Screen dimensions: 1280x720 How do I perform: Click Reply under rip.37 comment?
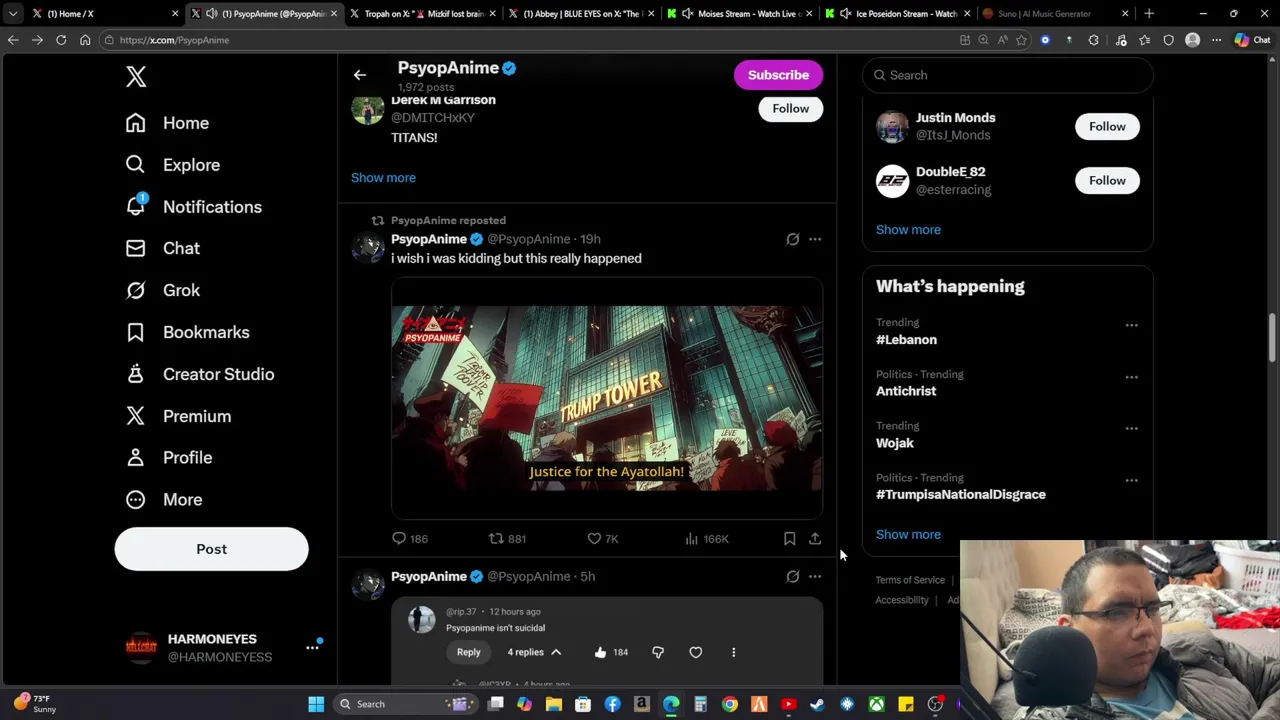tap(468, 652)
